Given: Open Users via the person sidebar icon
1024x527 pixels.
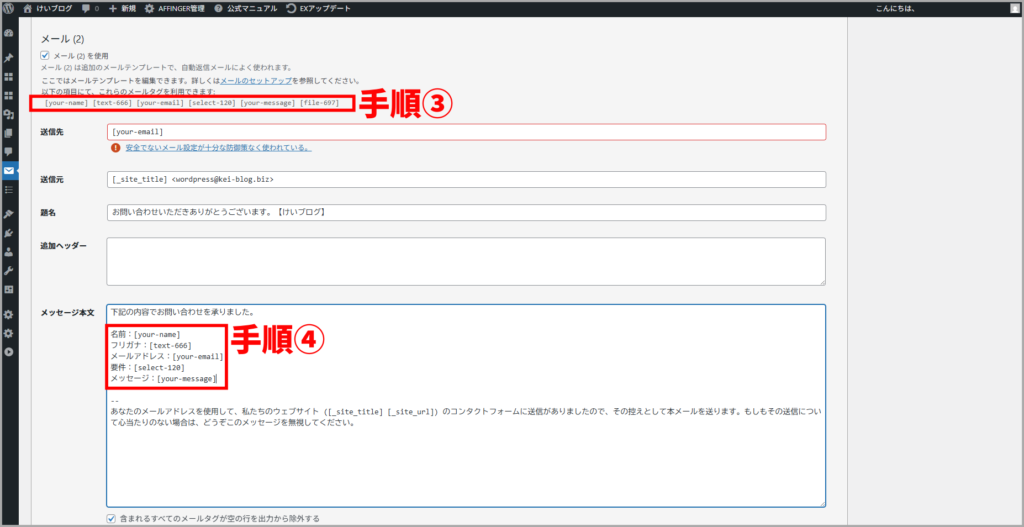Looking at the screenshot, I should [9, 252].
